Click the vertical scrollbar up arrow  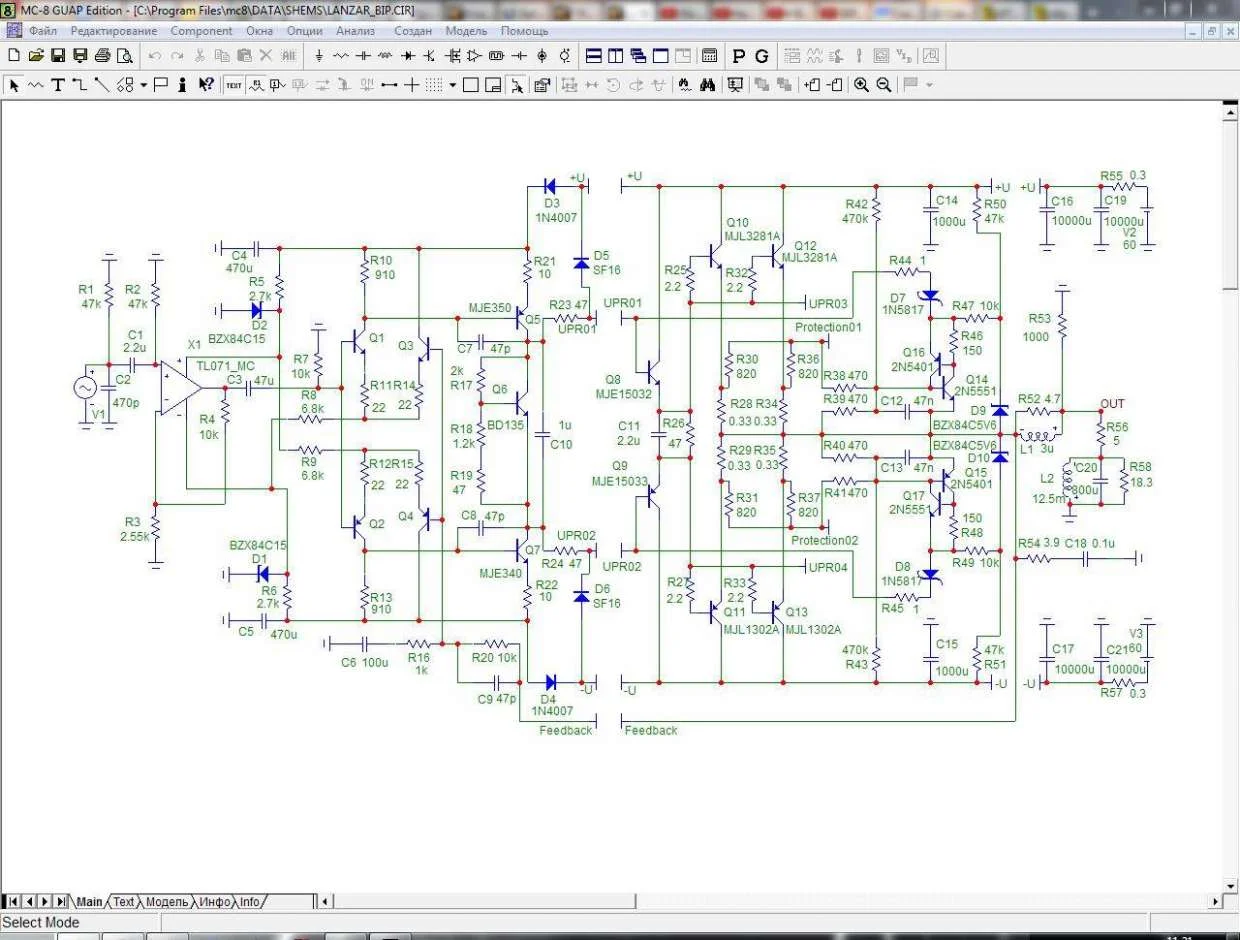pyautogui.click(x=1230, y=113)
